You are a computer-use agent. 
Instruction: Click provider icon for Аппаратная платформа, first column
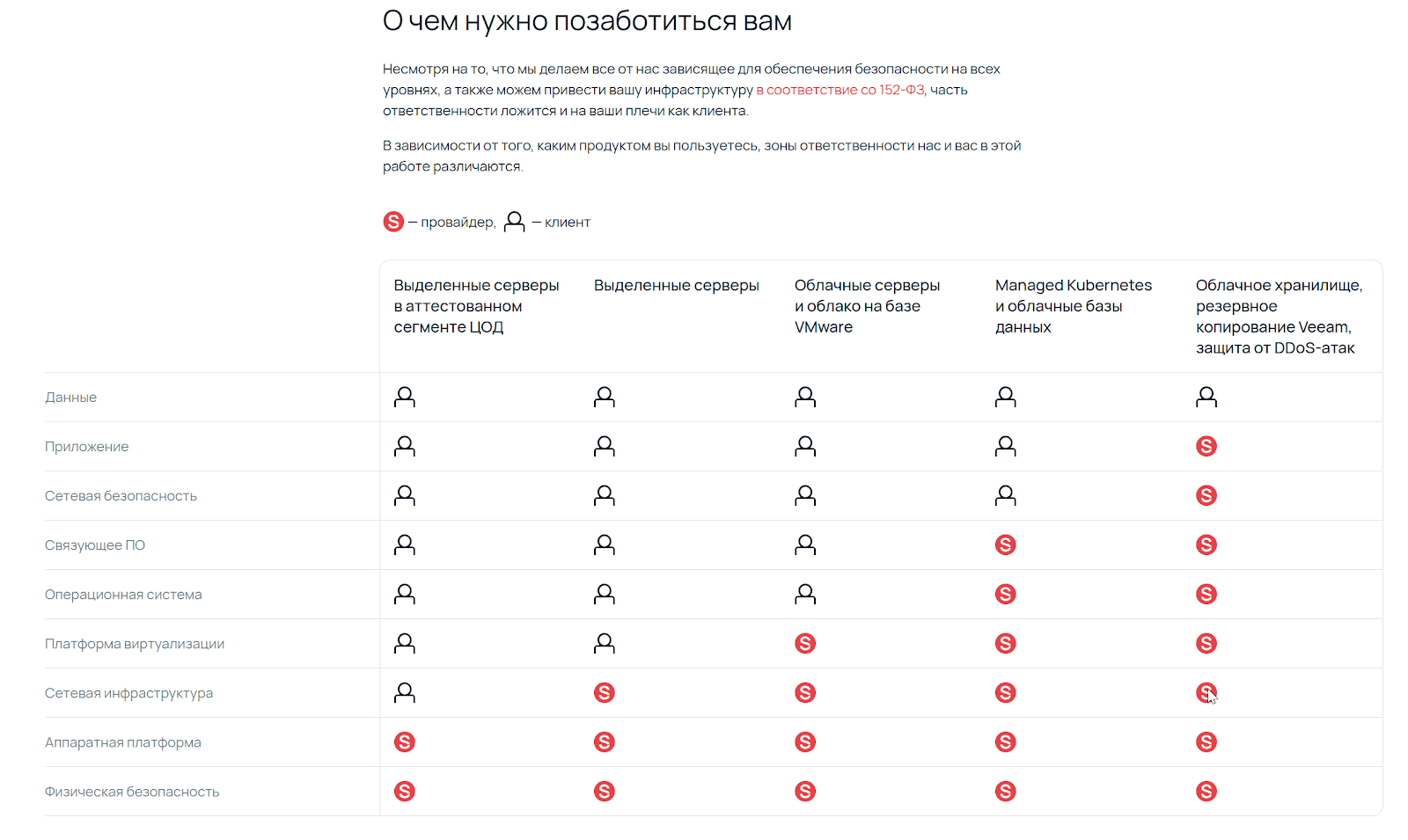click(405, 742)
